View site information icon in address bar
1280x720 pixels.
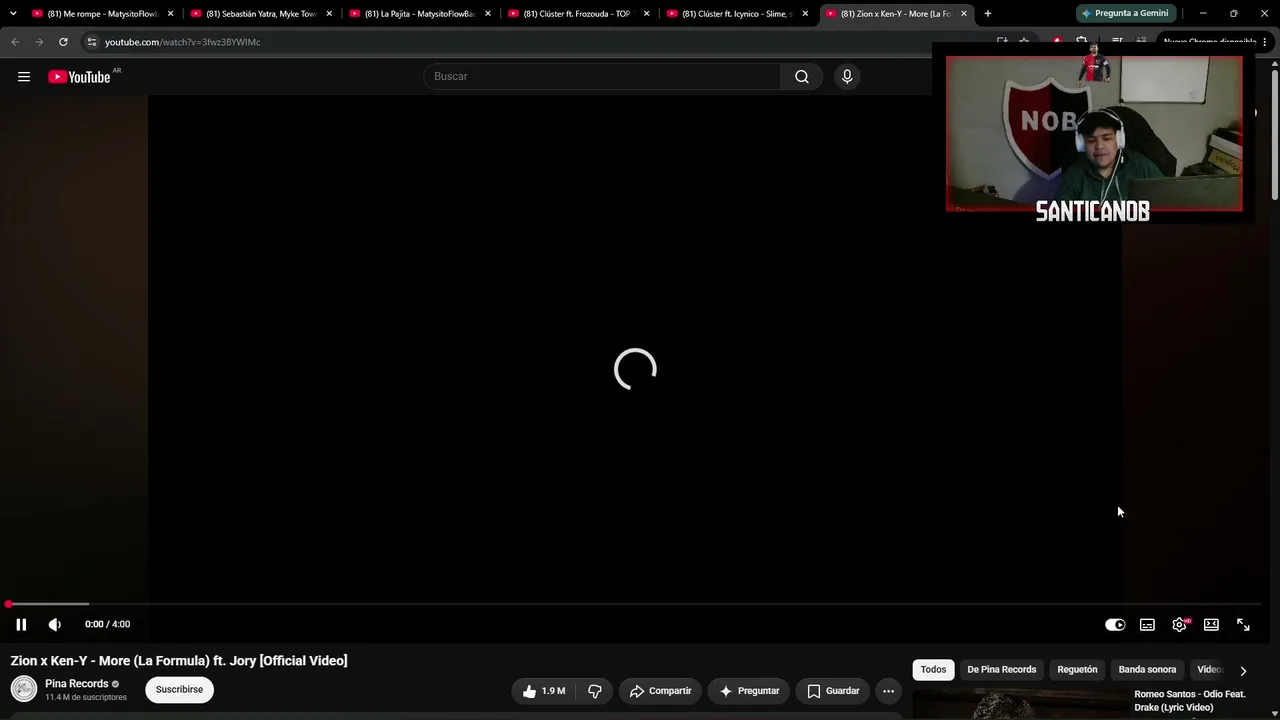91,42
